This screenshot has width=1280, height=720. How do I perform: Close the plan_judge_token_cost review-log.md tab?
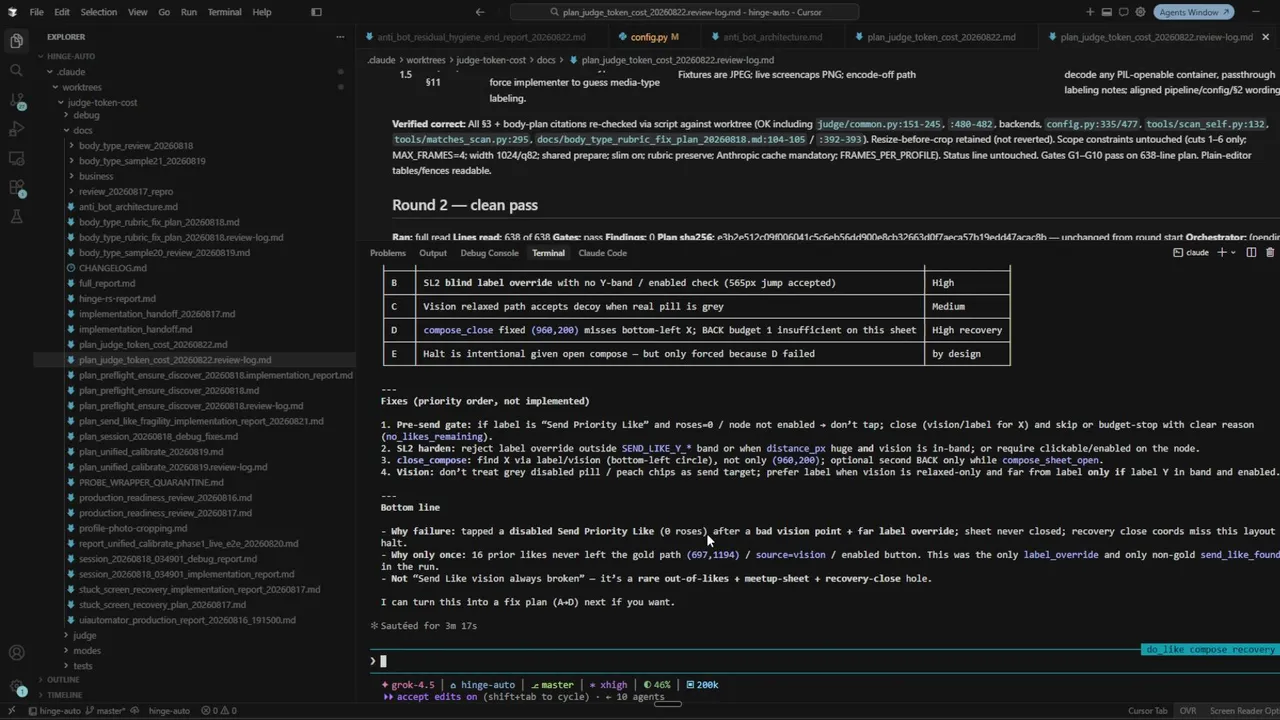coord(1265,37)
